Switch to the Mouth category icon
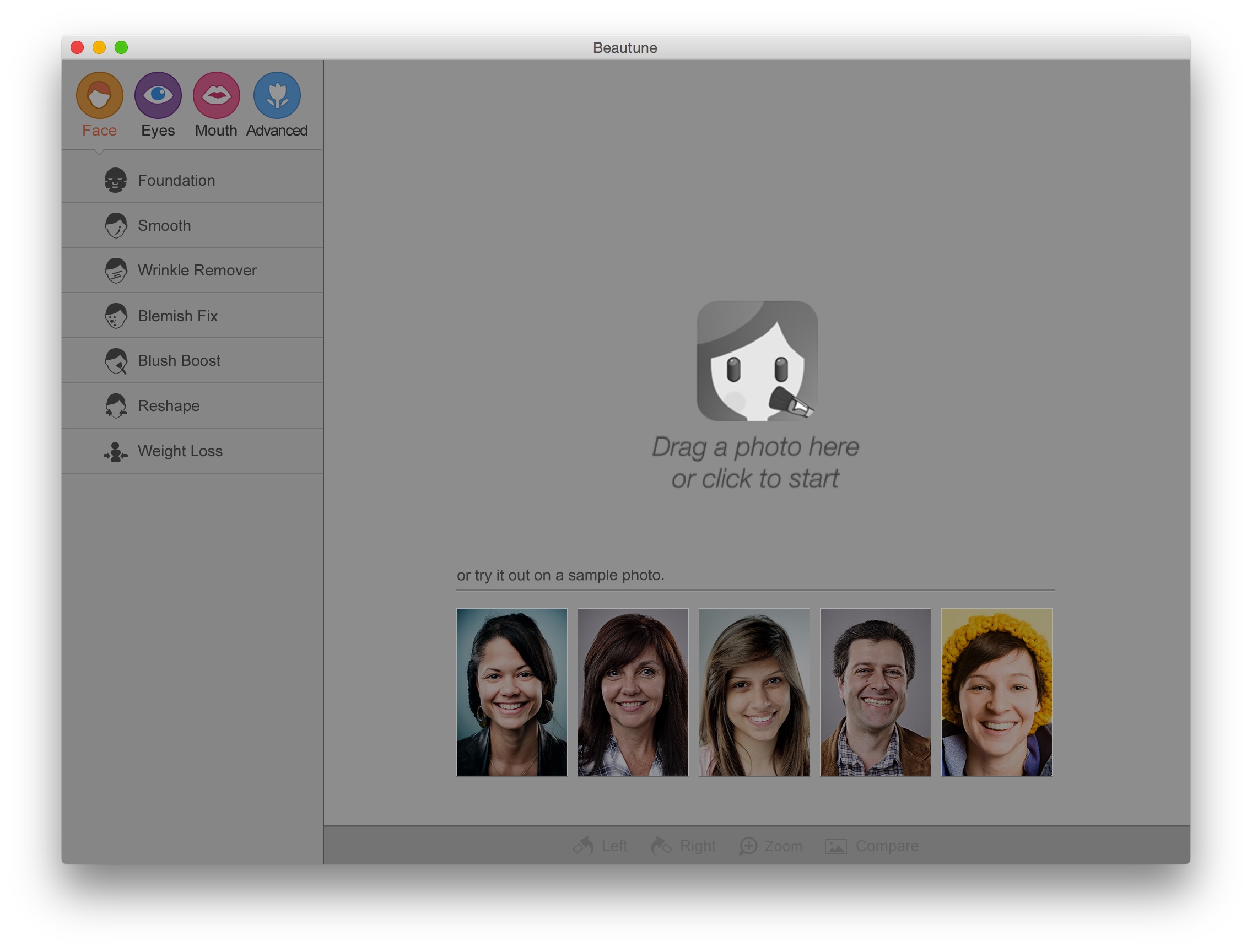 pos(217,95)
